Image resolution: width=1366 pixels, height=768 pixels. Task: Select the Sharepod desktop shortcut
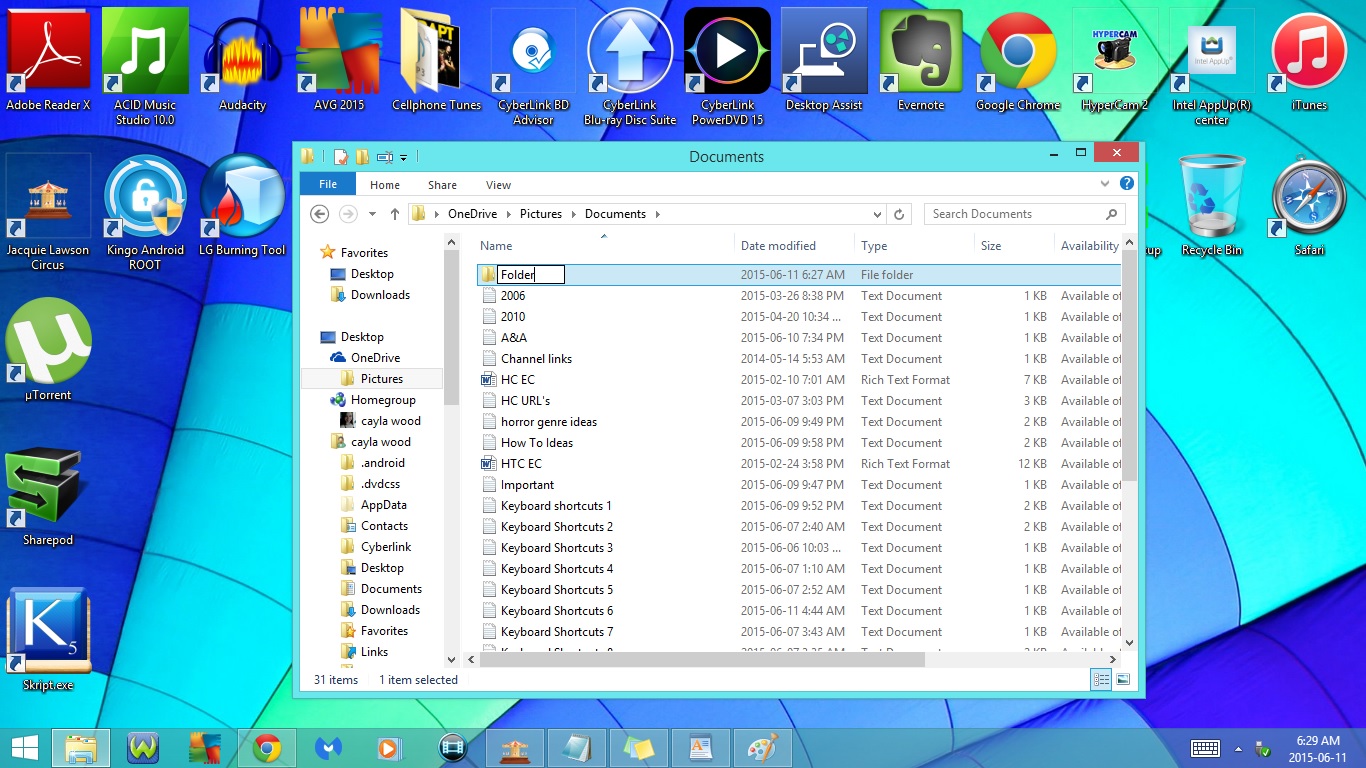coord(48,495)
